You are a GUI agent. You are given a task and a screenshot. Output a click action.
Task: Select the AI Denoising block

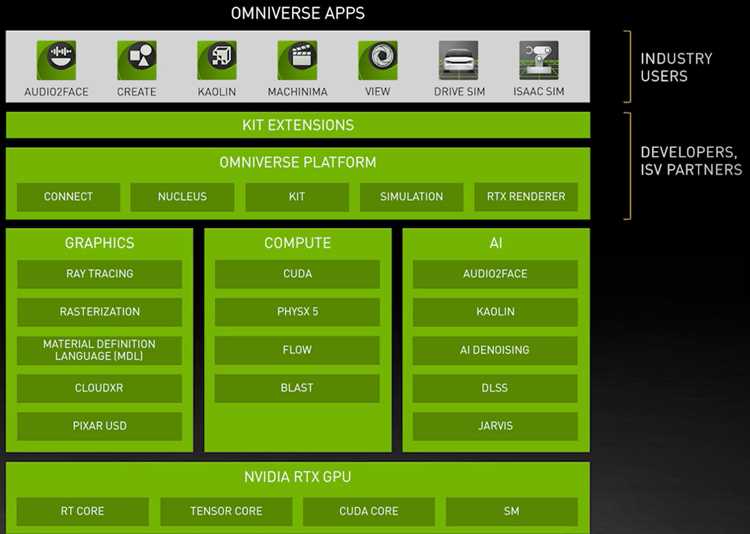click(x=495, y=350)
